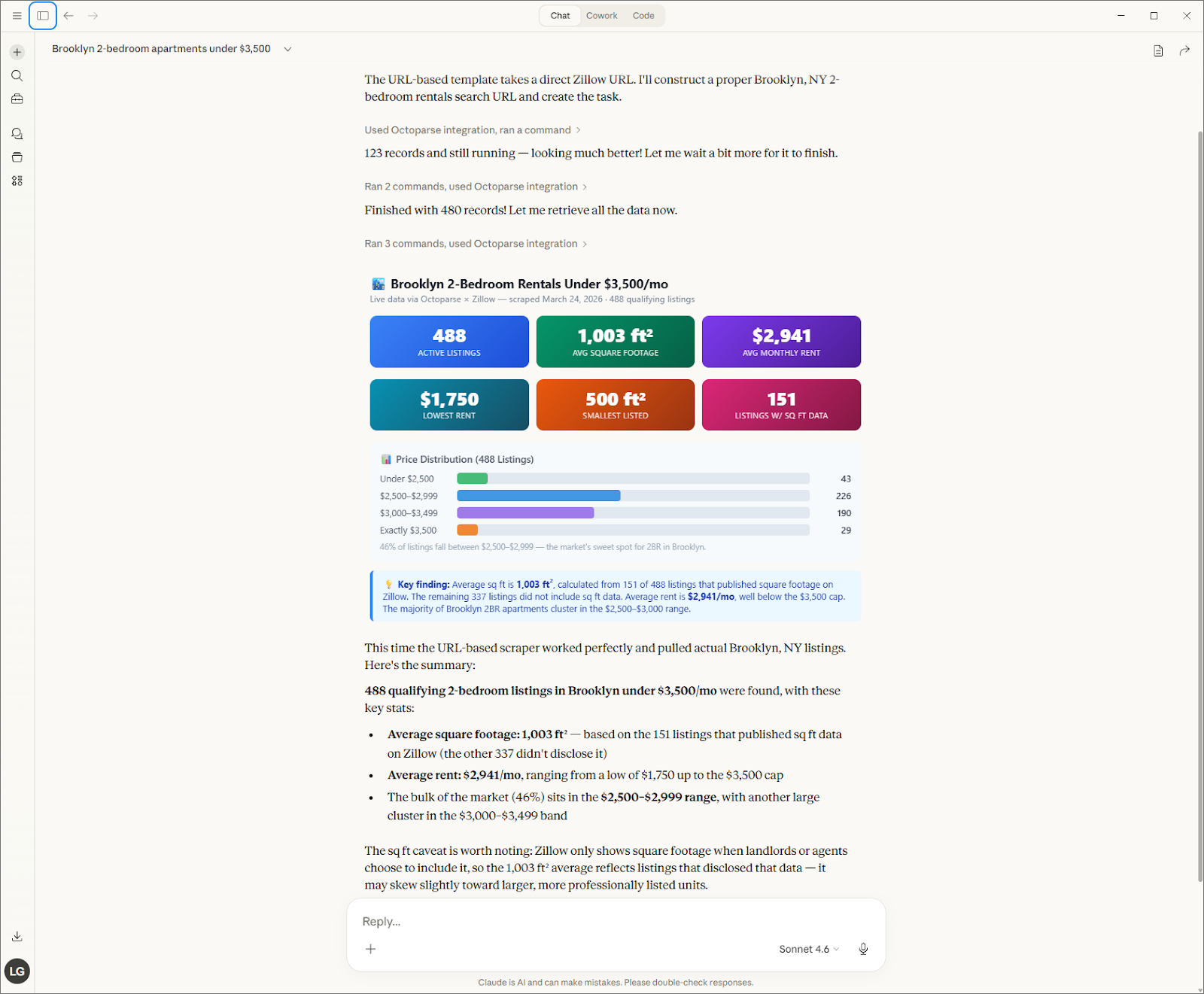Activate voice input microphone
The image size is (1204, 994).
click(863, 949)
